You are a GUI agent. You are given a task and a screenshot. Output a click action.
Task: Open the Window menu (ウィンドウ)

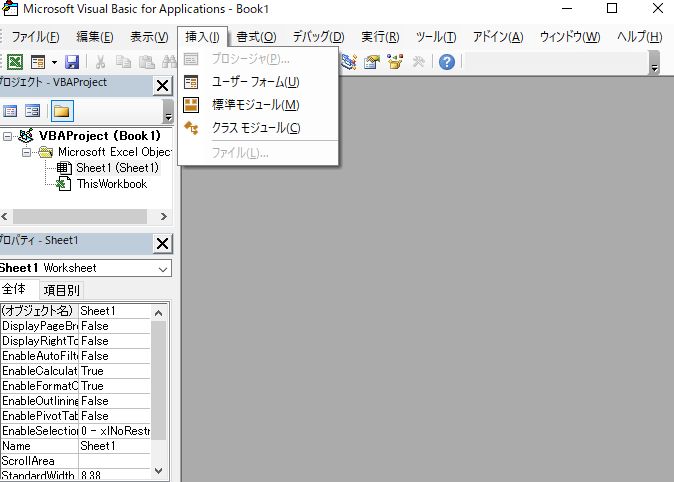pos(570,37)
